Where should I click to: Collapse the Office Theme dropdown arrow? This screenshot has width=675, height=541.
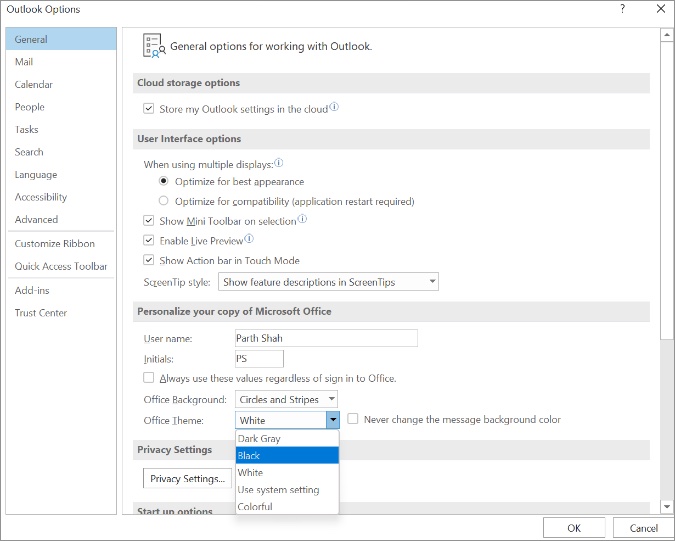point(333,420)
